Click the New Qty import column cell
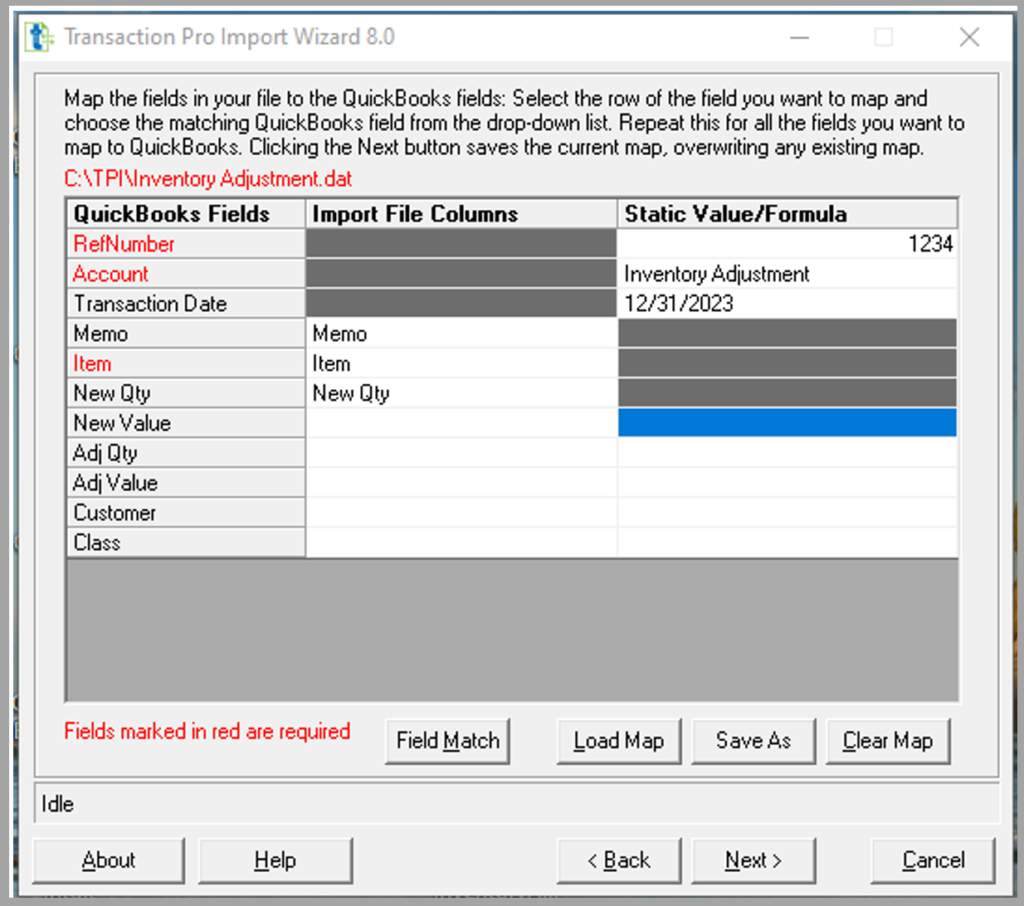 click(461, 393)
